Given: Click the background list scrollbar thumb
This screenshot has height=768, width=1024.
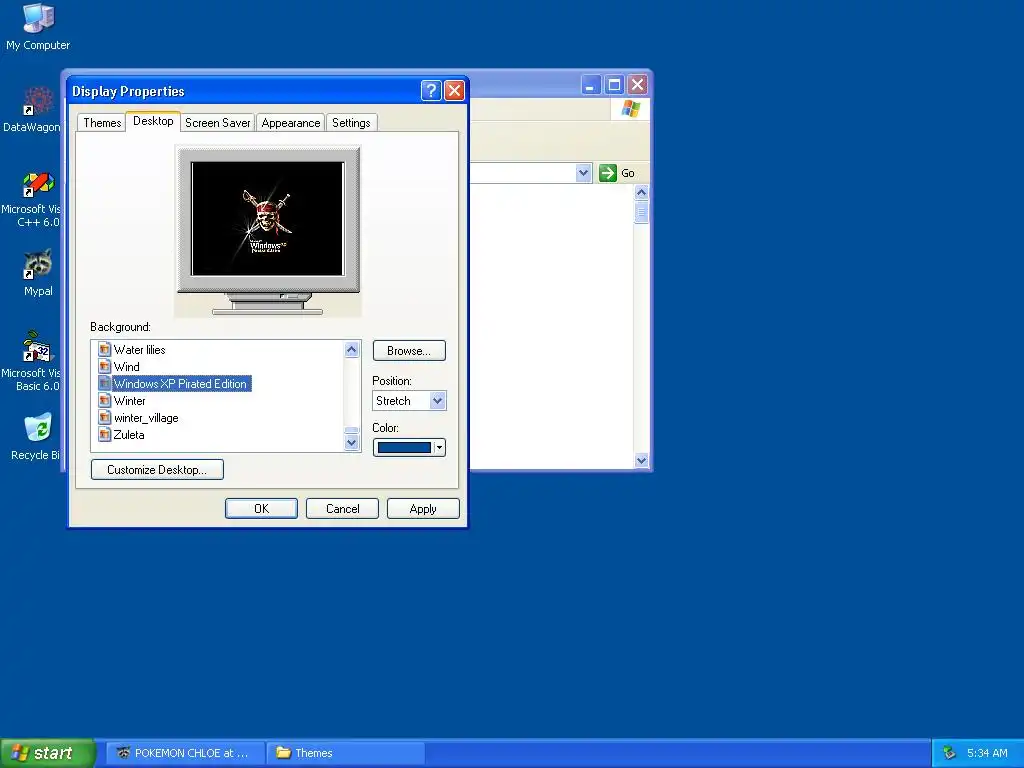Looking at the screenshot, I should tap(351, 430).
